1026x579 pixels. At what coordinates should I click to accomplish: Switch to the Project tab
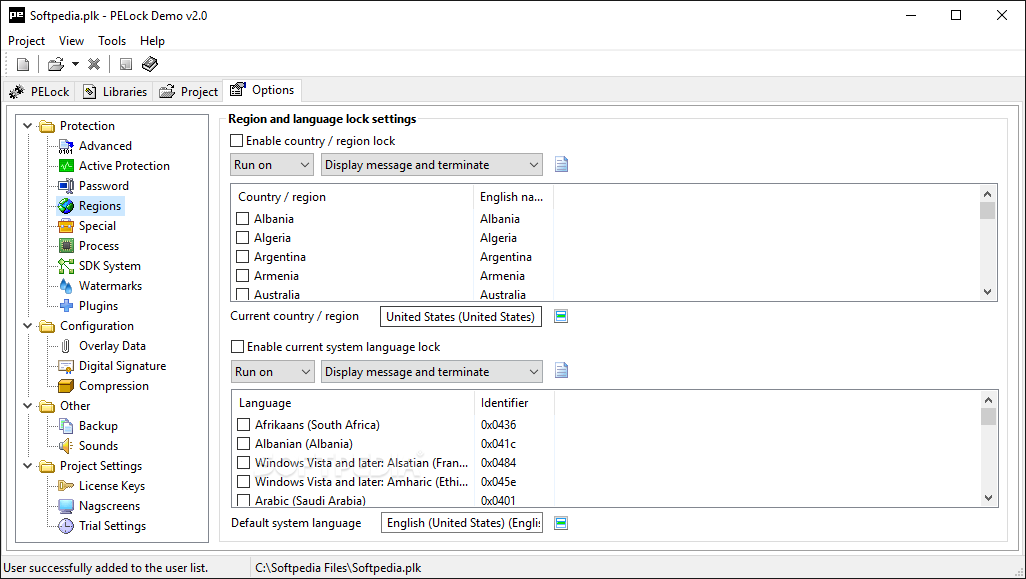(188, 92)
